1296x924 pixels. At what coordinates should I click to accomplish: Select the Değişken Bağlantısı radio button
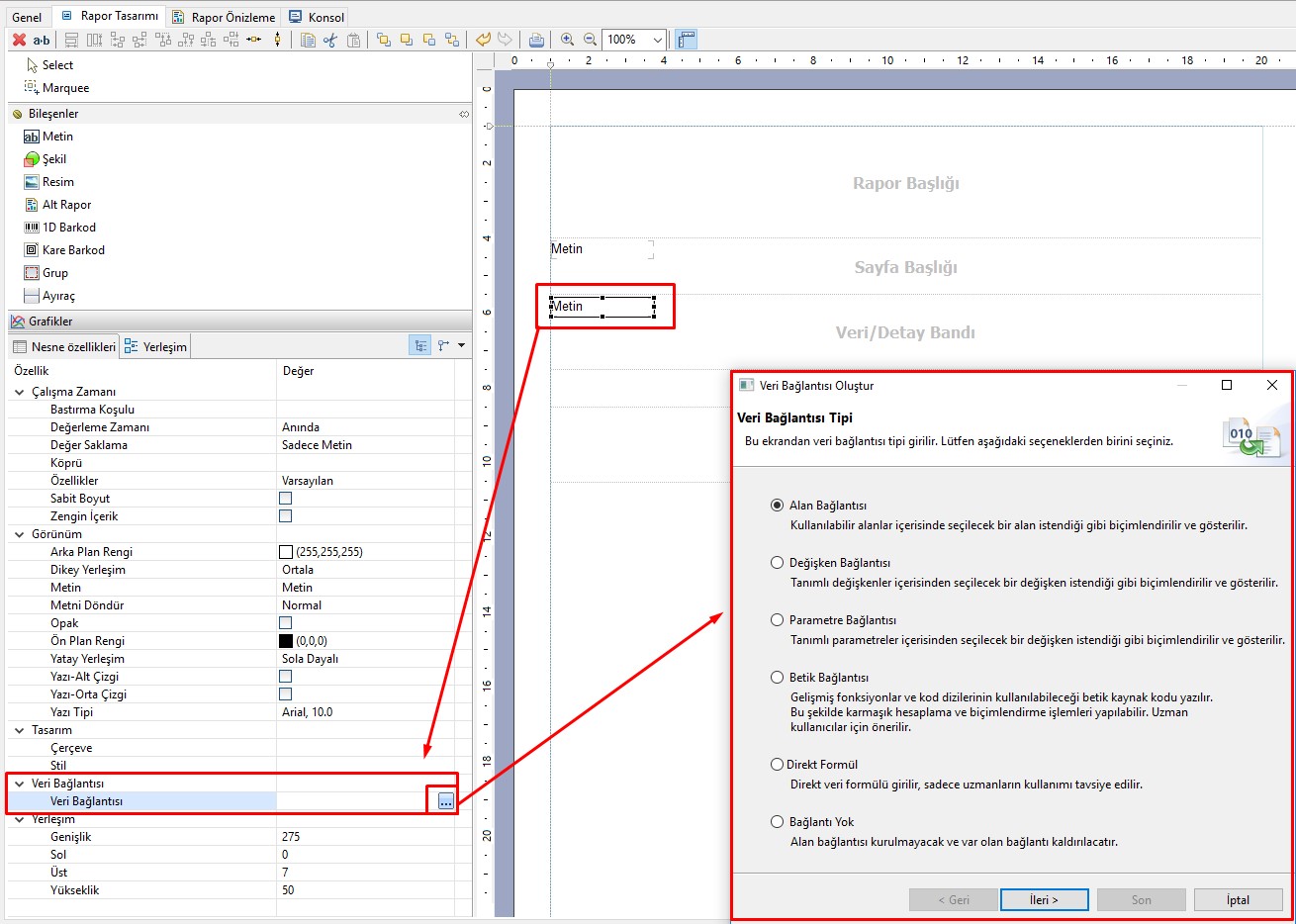777,563
